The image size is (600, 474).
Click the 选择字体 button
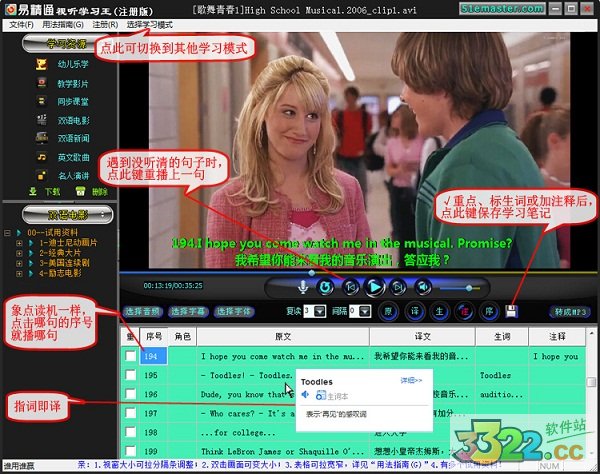click(x=234, y=312)
